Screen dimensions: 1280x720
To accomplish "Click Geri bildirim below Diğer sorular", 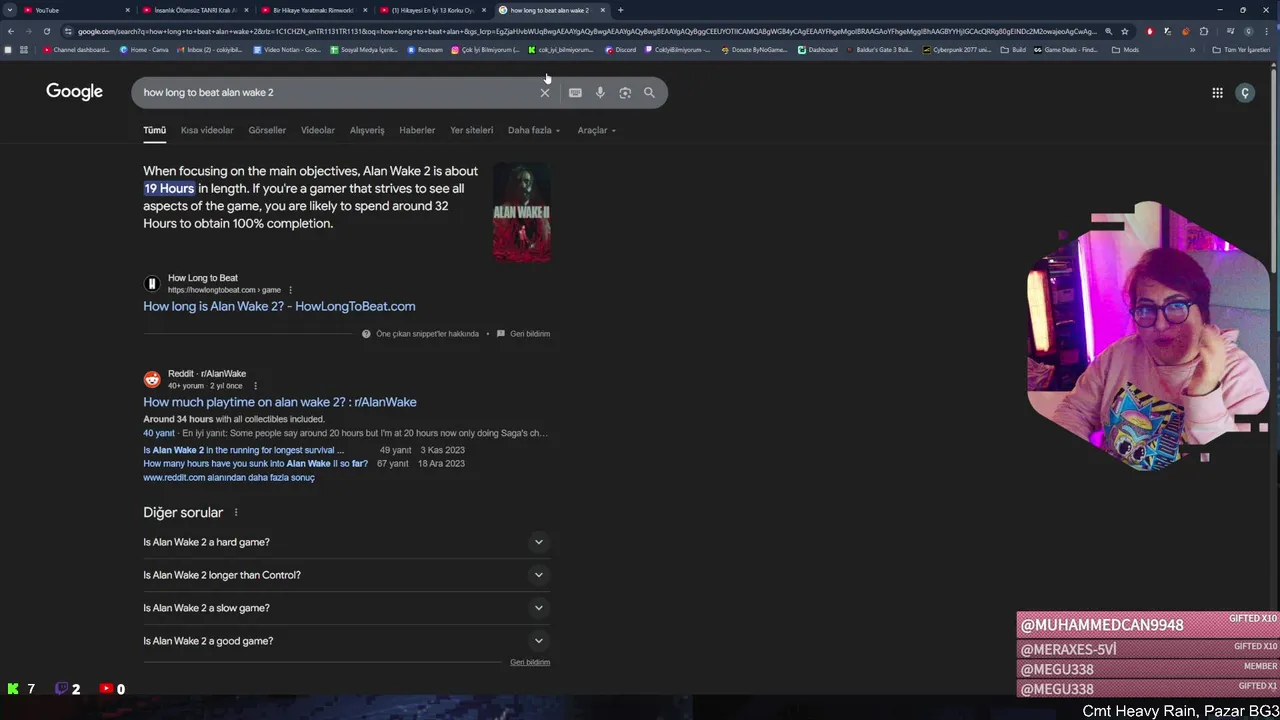I will [x=530, y=662].
